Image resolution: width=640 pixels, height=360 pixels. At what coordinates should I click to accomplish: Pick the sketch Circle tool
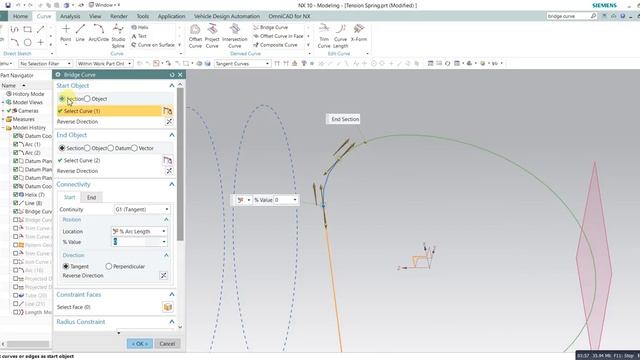(x=27, y=42)
